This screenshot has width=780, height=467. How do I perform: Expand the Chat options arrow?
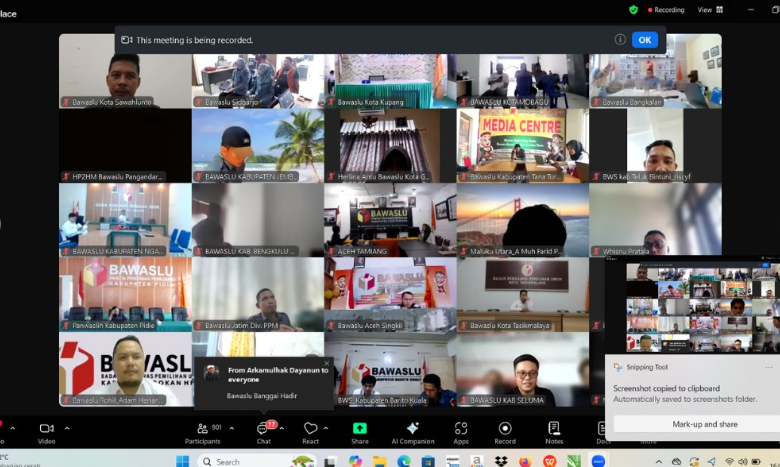pos(282,427)
